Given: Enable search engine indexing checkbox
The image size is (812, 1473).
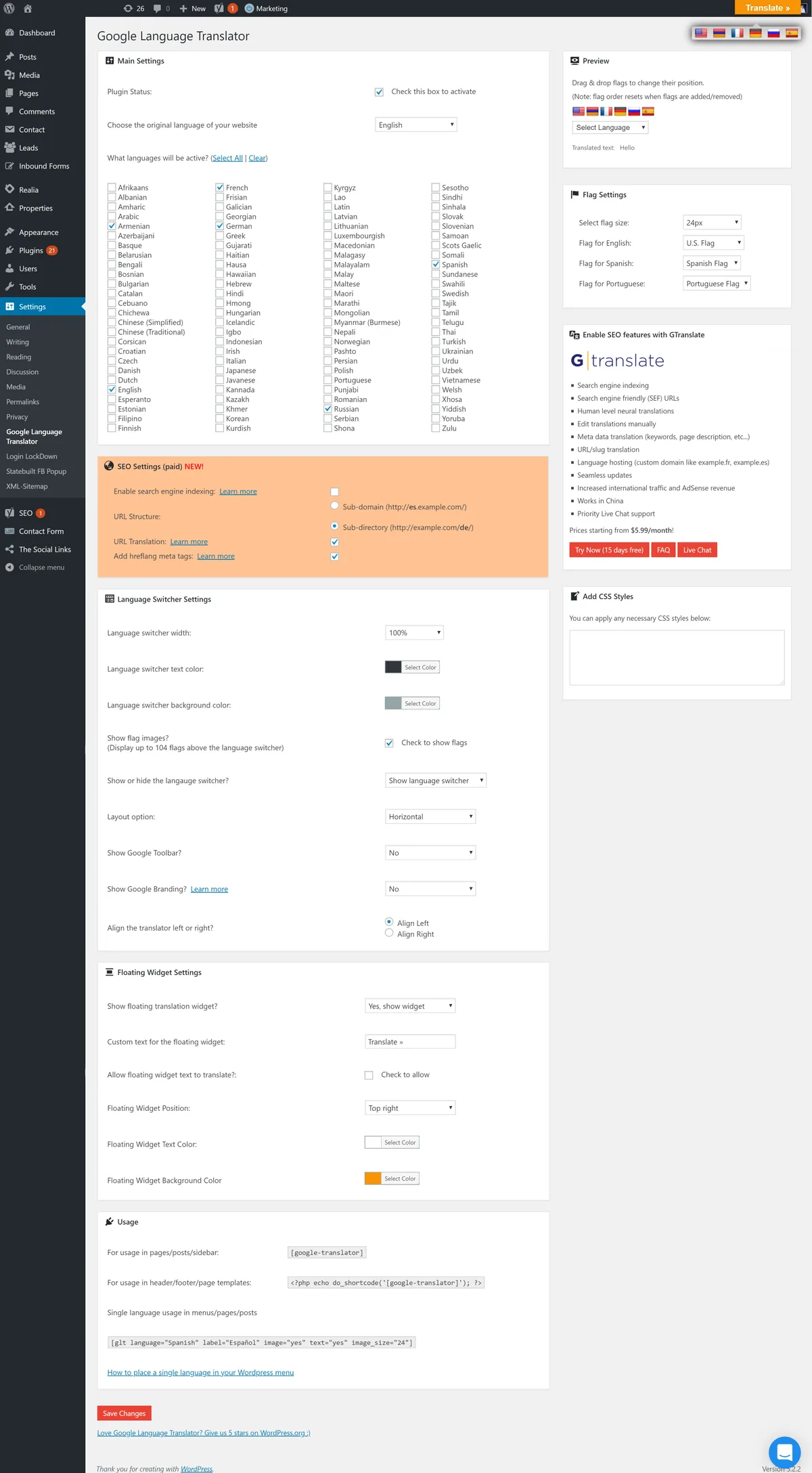Looking at the screenshot, I should (x=334, y=491).
